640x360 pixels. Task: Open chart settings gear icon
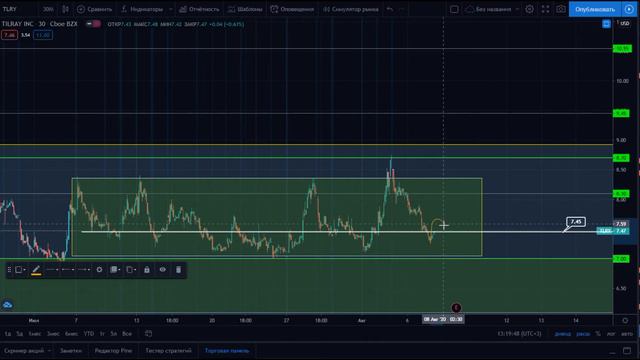pos(529,9)
